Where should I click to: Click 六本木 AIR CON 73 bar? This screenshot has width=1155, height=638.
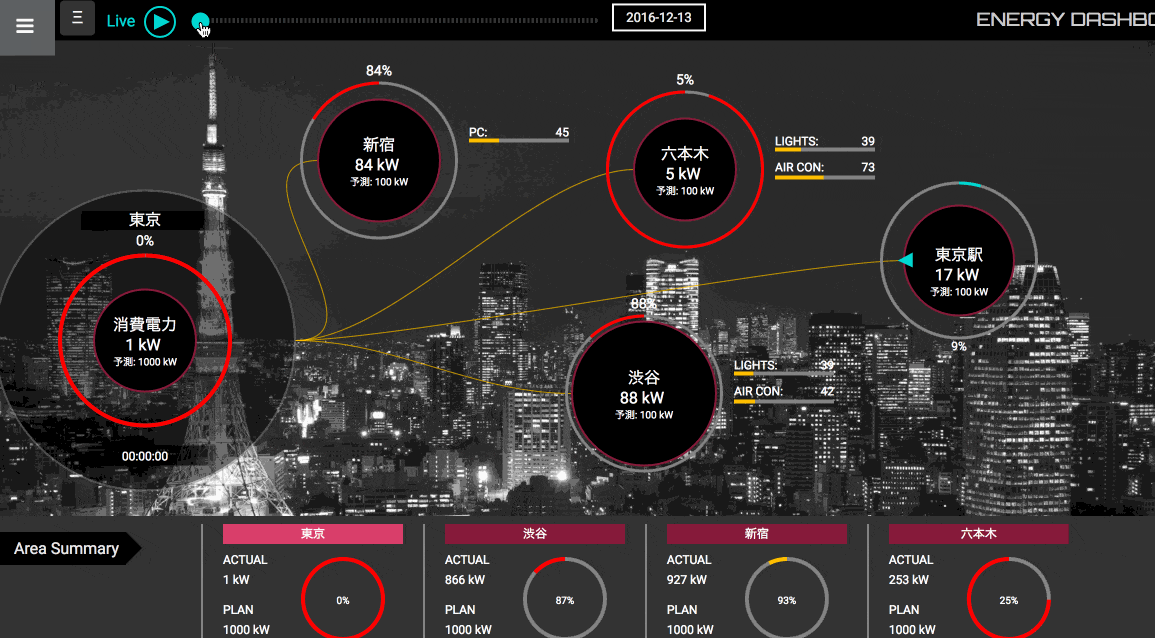[x=824, y=170]
